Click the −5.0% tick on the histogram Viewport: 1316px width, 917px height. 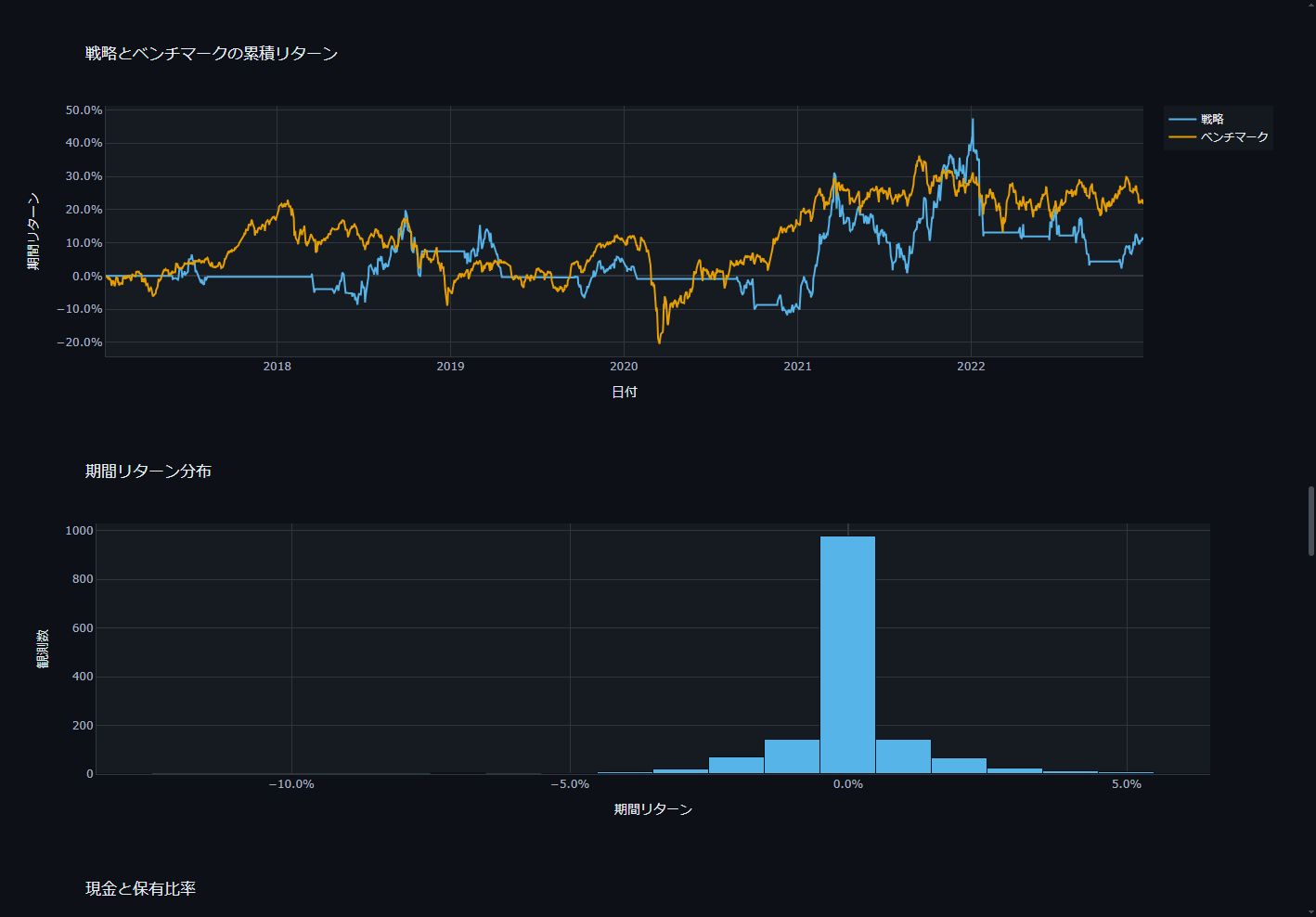click(x=570, y=784)
